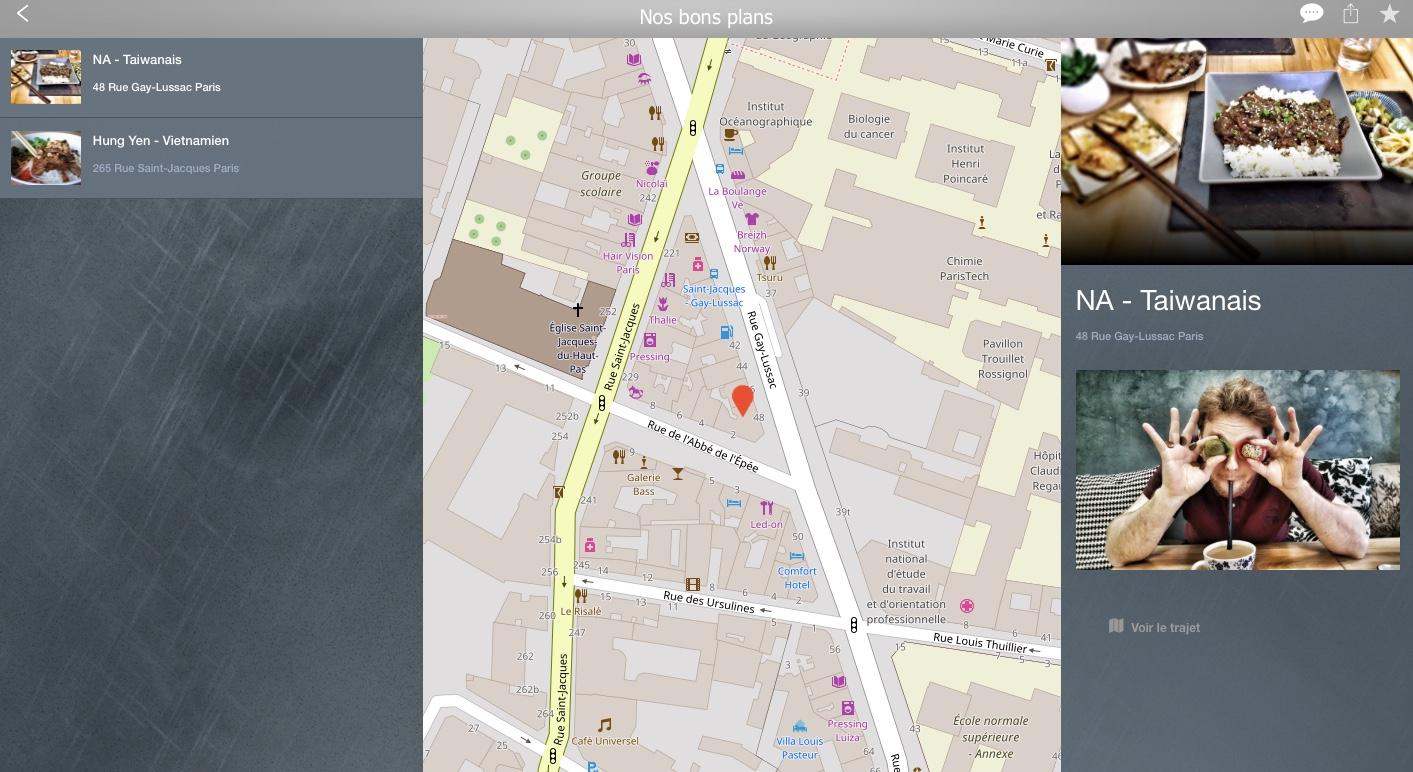This screenshot has width=1413, height=772.
Task: Click the Tsuru restaurant fork-knife icon
Action: point(769,262)
